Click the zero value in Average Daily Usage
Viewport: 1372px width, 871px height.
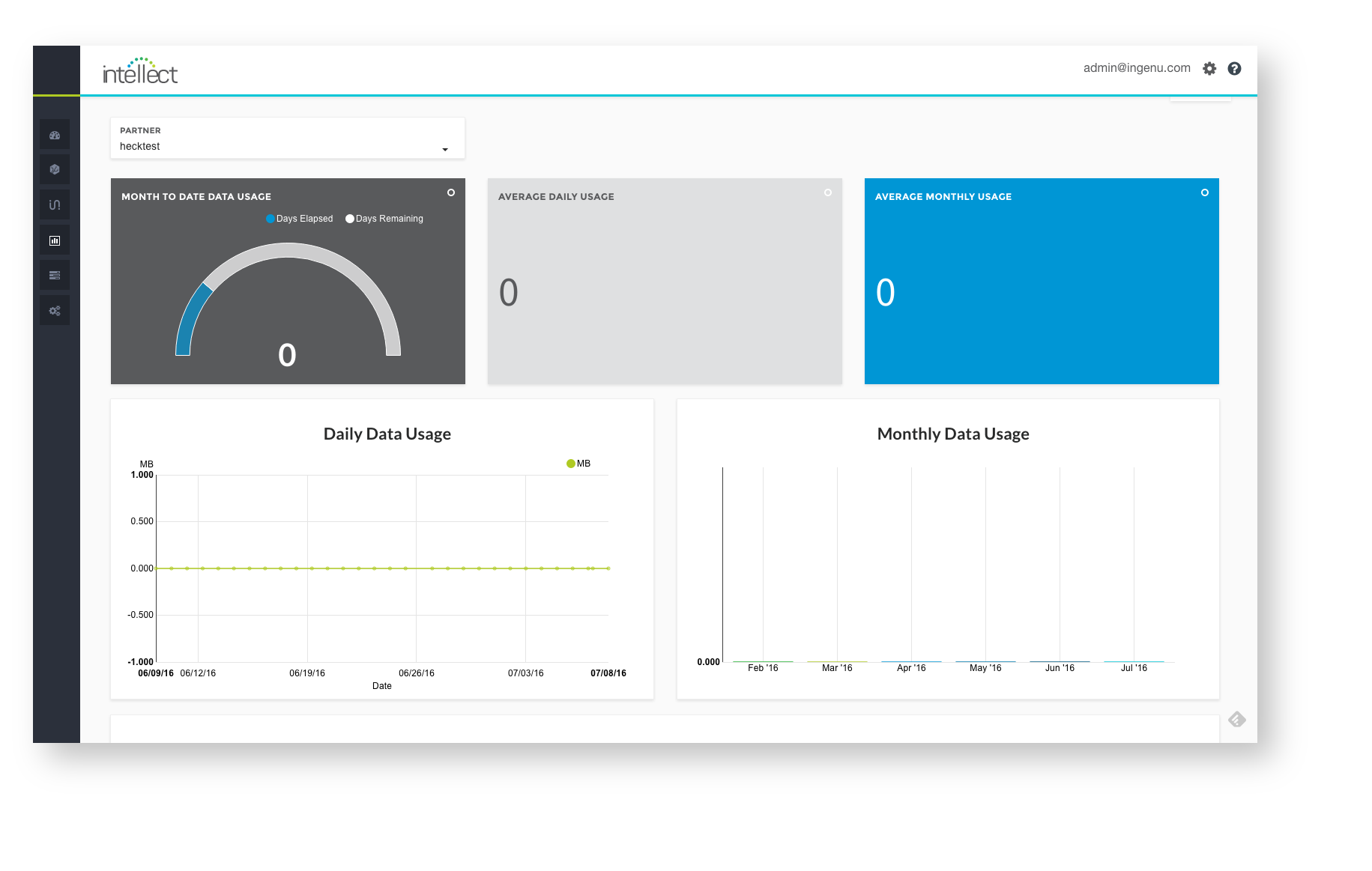[x=509, y=293]
